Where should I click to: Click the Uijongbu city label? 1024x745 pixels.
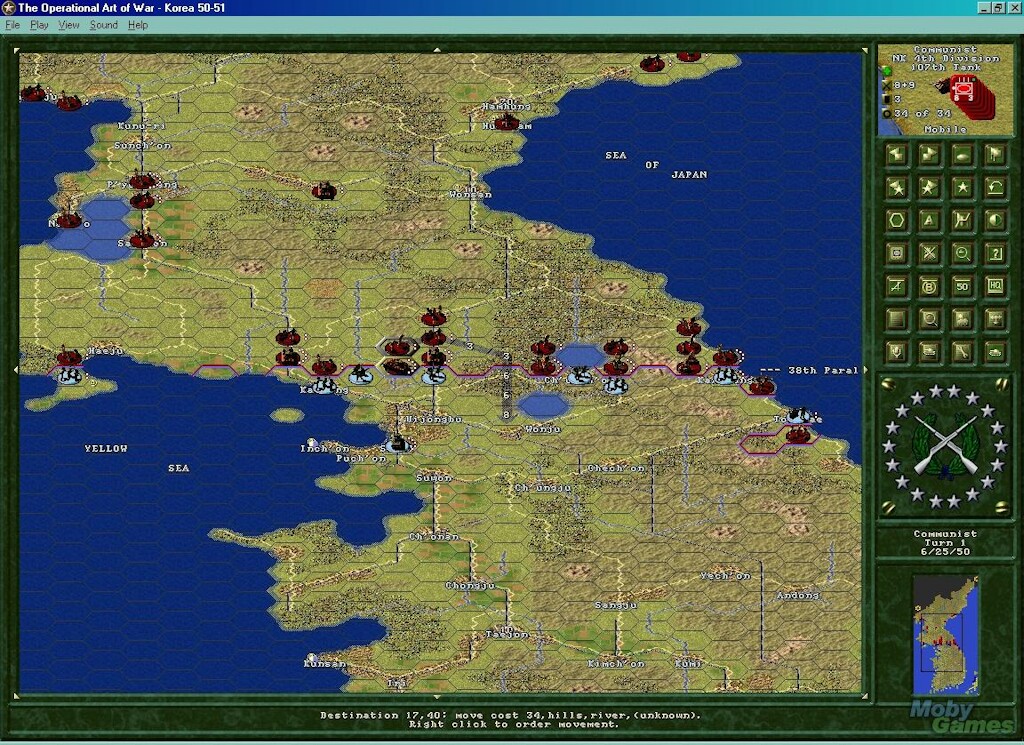coord(434,419)
